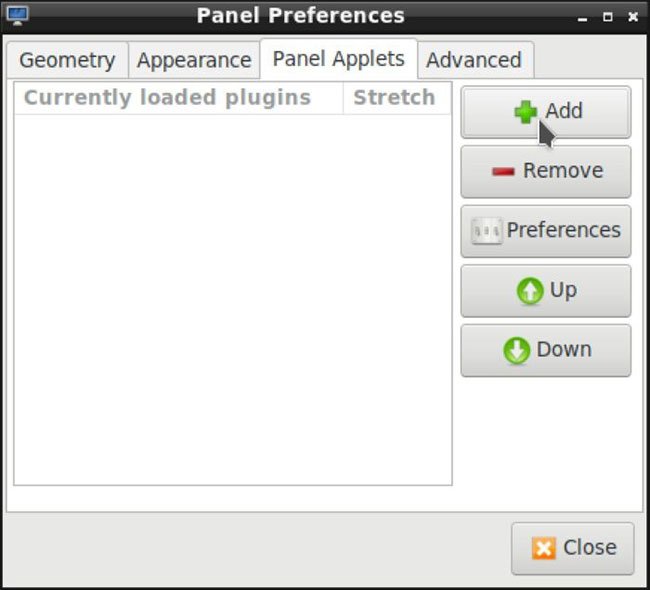Close the dialog with the bottom Close button
Viewport: 650px width, 590px height.
[x=572, y=548]
